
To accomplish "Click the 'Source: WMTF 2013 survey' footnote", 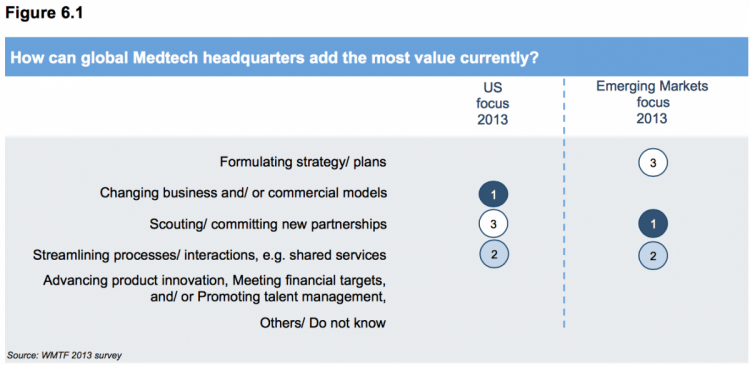I will point(64,355).
